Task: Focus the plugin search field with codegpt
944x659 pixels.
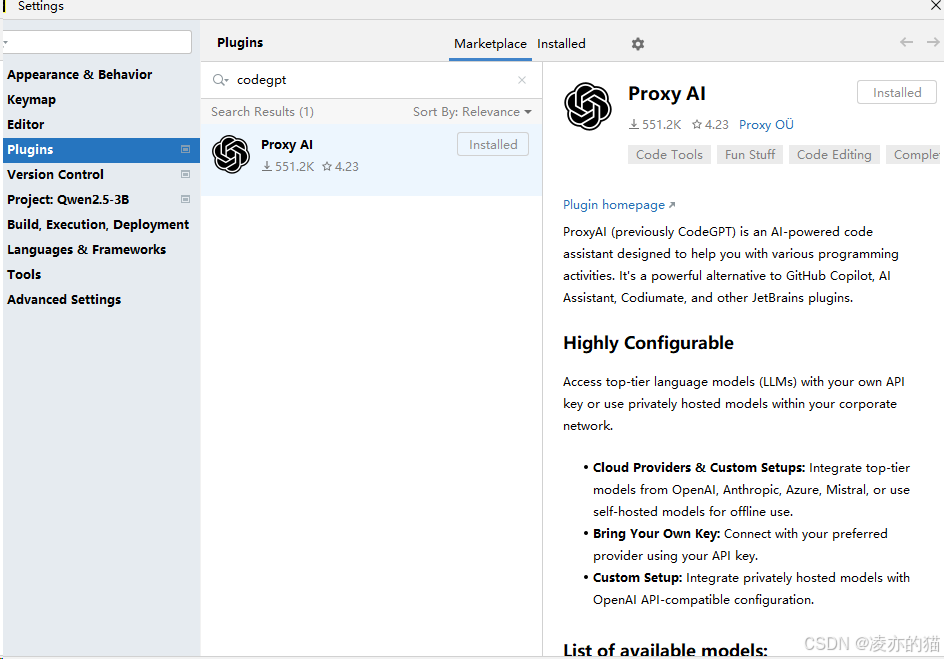Action: (x=373, y=80)
